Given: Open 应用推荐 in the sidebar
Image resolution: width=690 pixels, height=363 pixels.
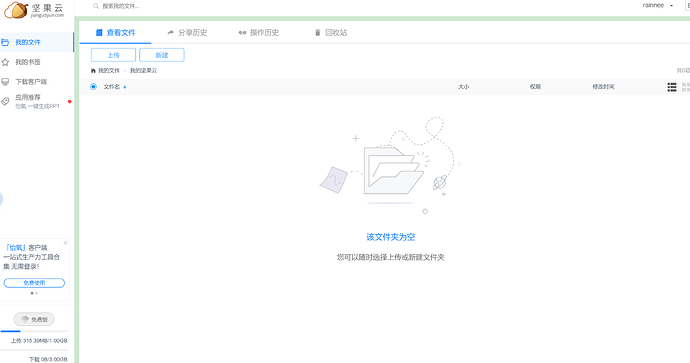Looking at the screenshot, I should point(37,101).
